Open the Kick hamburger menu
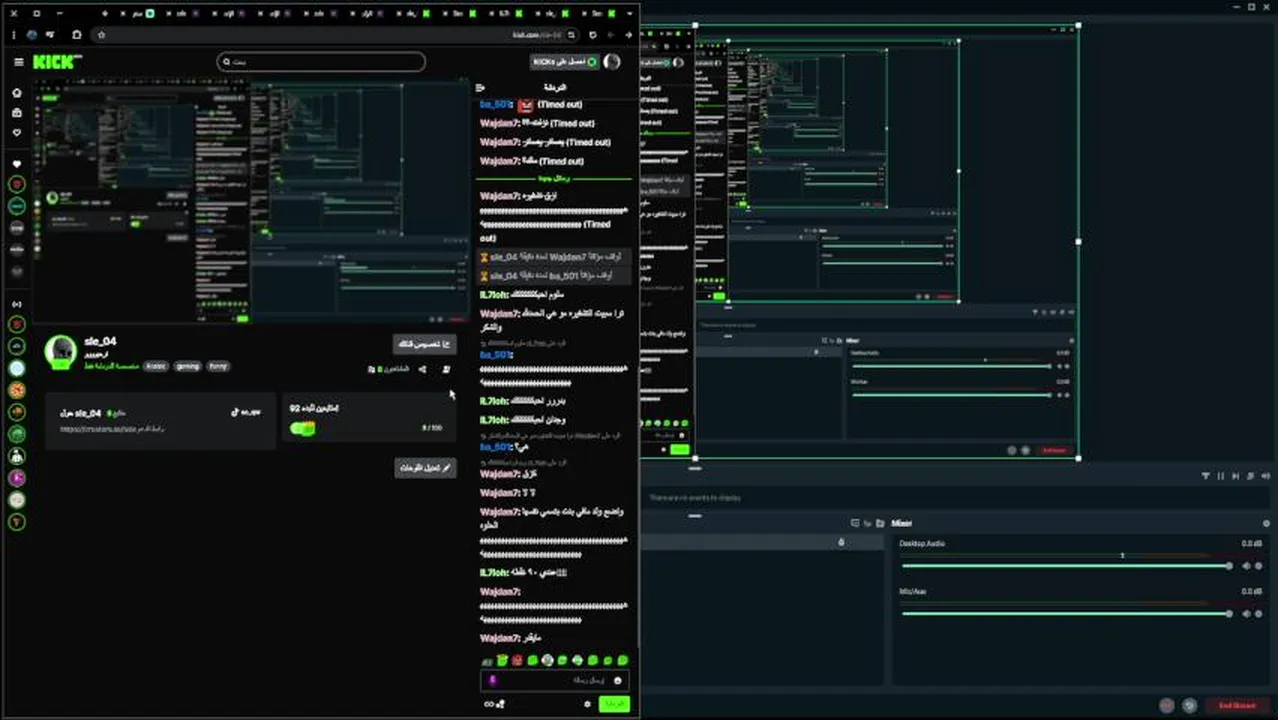The width and height of the screenshot is (1278, 720). click(x=18, y=62)
